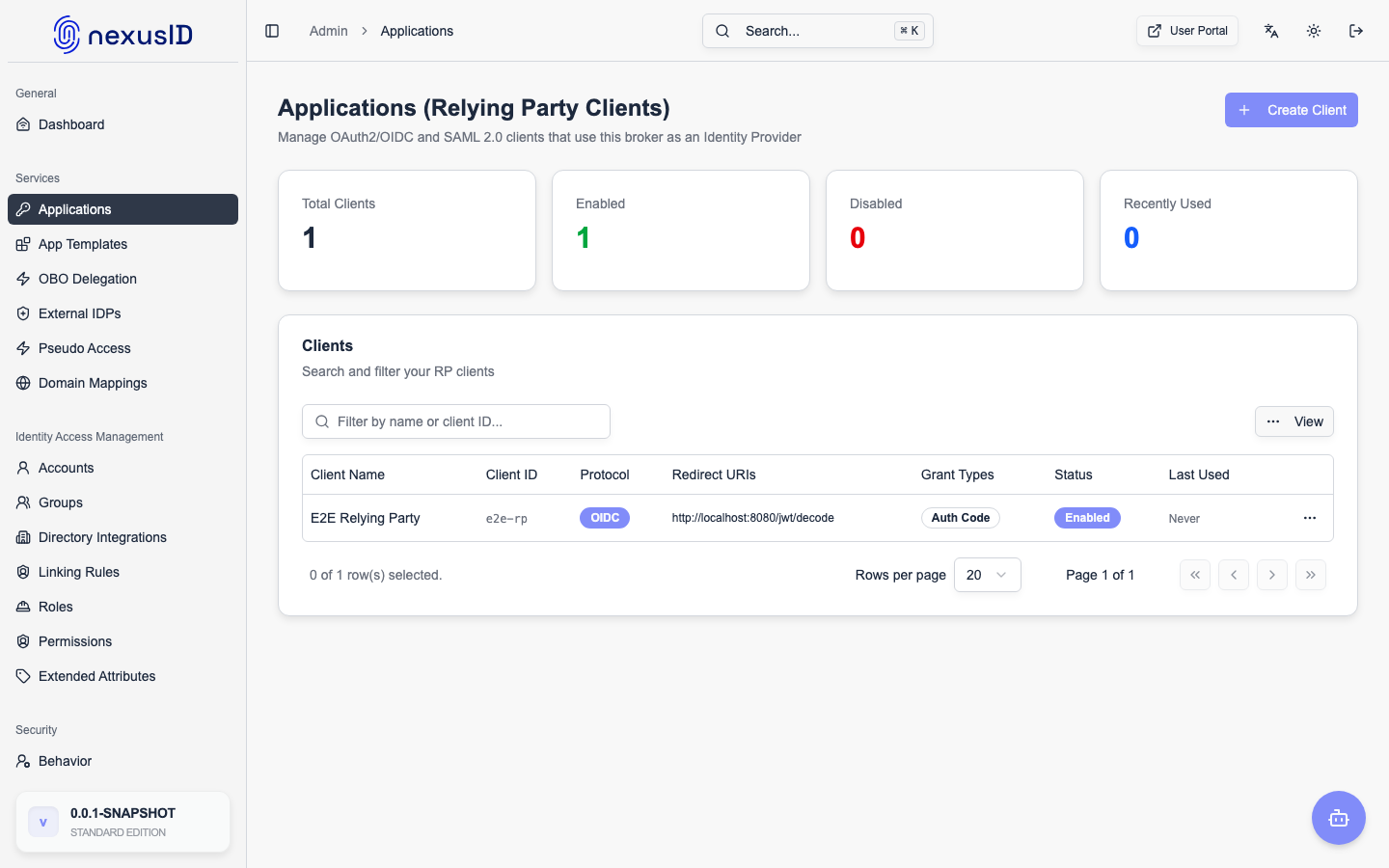
Task: Click the Disabled clients card
Action: coord(955,231)
